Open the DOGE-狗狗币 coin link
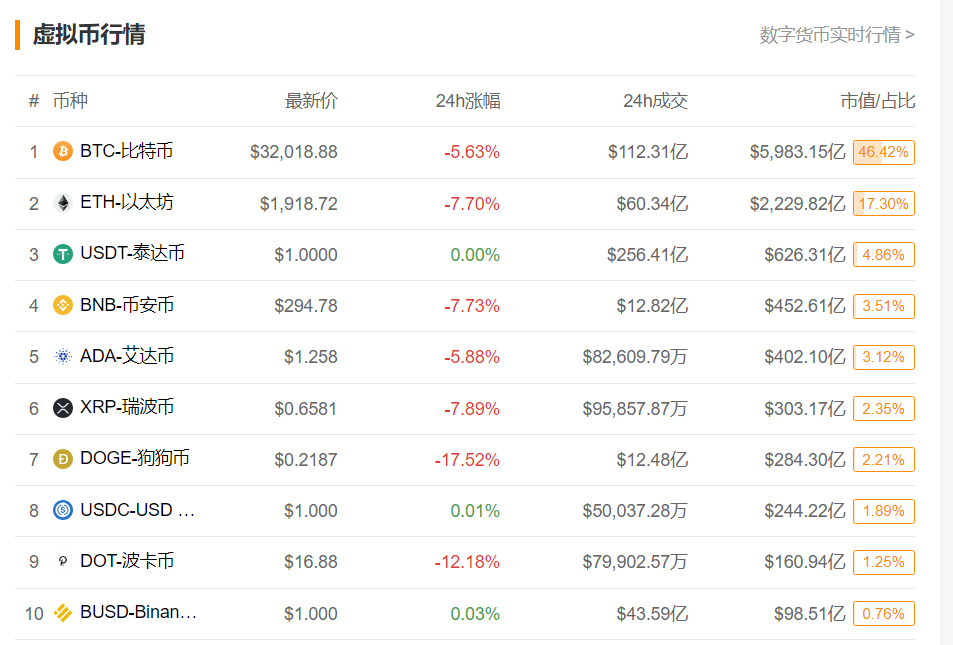 135,459
